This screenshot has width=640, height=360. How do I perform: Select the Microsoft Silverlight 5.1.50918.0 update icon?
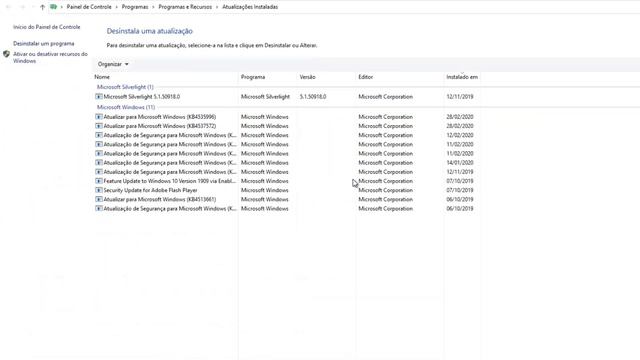[98, 97]
